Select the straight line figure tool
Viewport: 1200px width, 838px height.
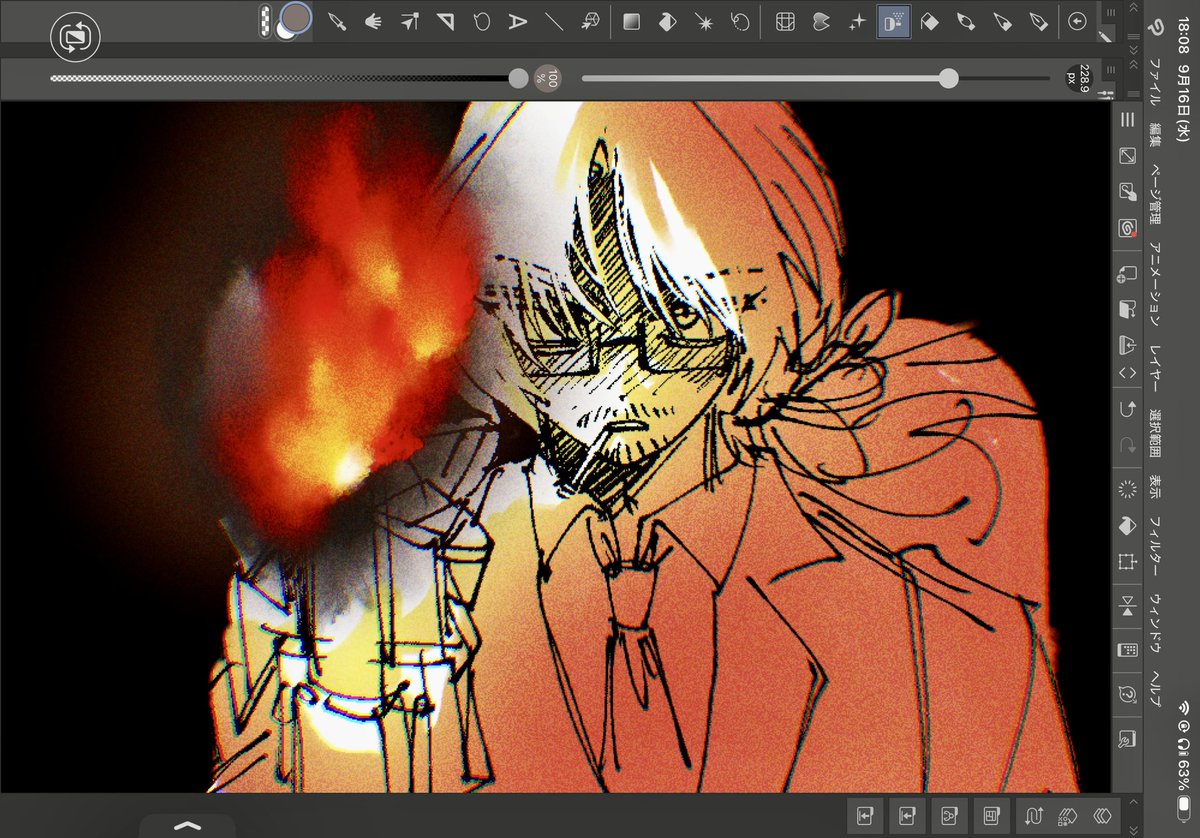(553, 22)
